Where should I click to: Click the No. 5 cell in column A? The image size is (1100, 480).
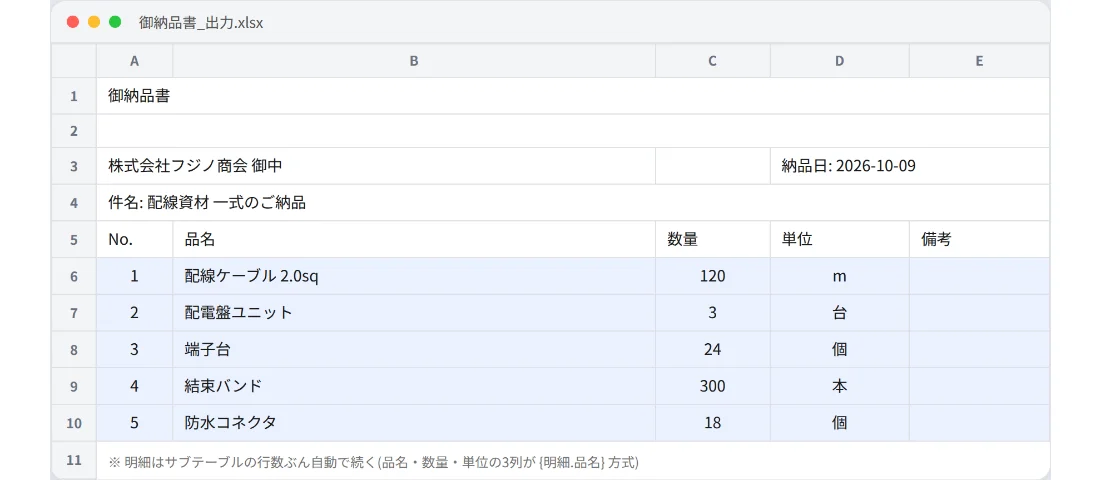pyautogui.click(x=135, y=423)
